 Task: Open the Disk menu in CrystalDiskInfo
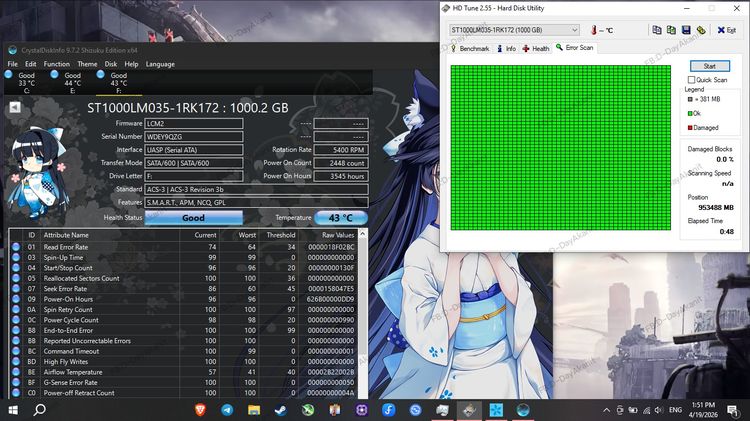coord(111,64)
